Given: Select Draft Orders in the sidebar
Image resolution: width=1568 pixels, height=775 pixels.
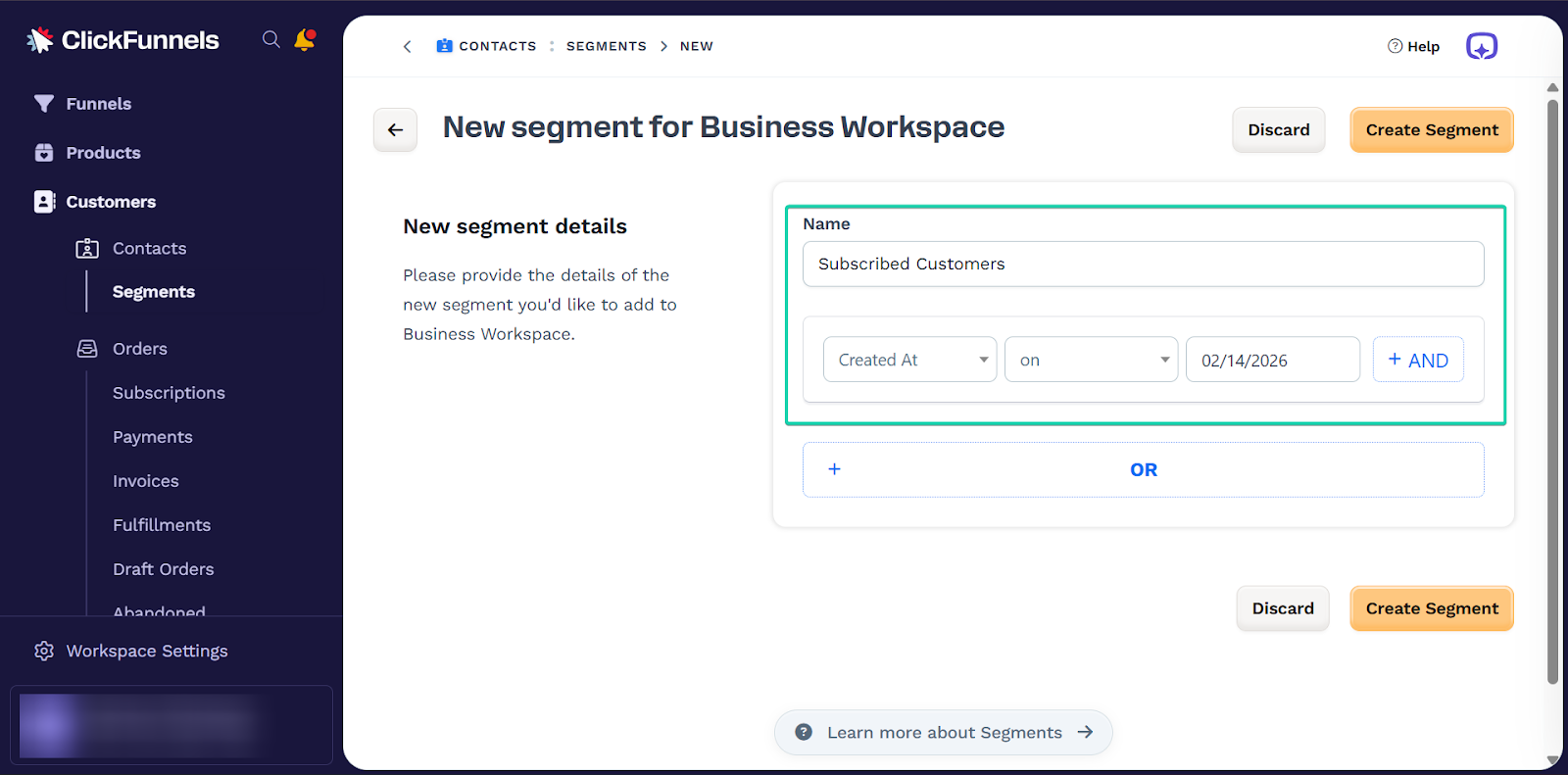Looking at the screenshot, I should (164, 569).
